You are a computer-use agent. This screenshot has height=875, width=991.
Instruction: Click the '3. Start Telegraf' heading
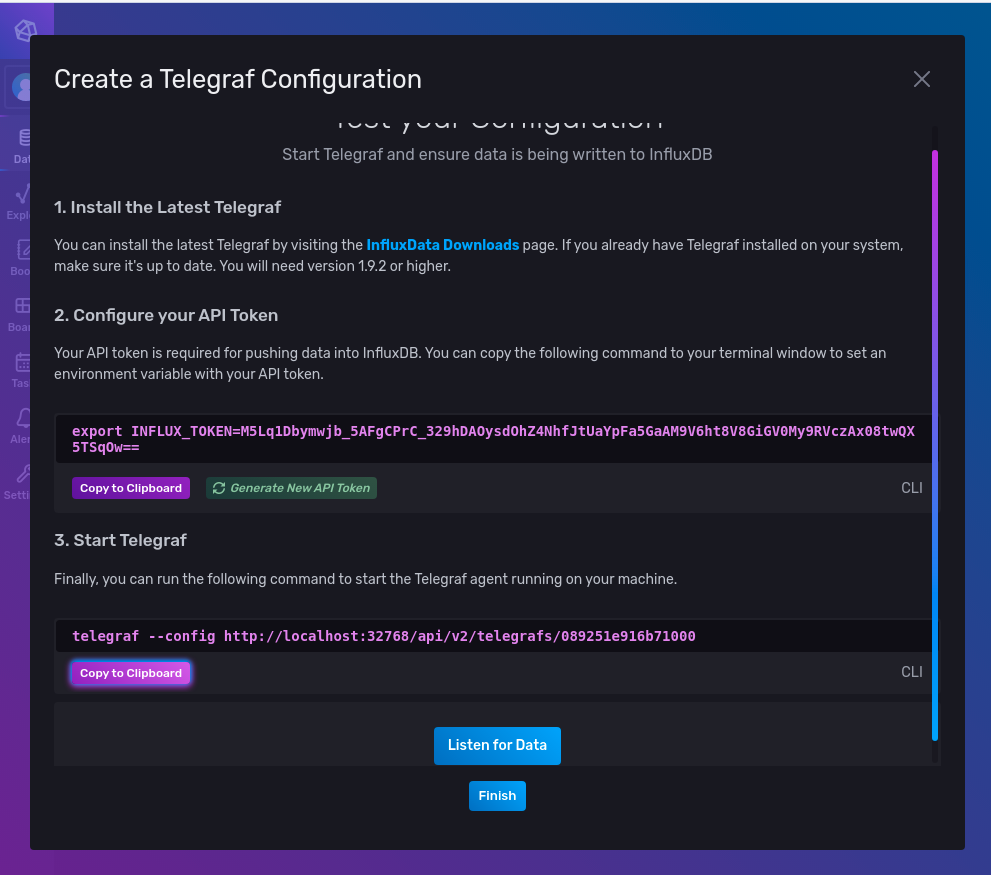tap(120, 541)
